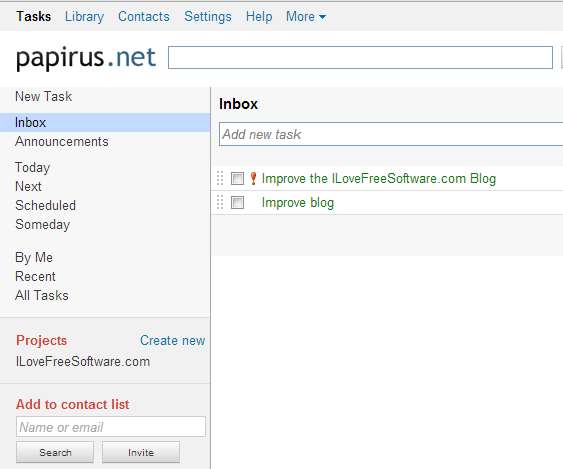Click New Task in the sidebar
Viewport: 563px width, 469px height.
pos(43,96)
